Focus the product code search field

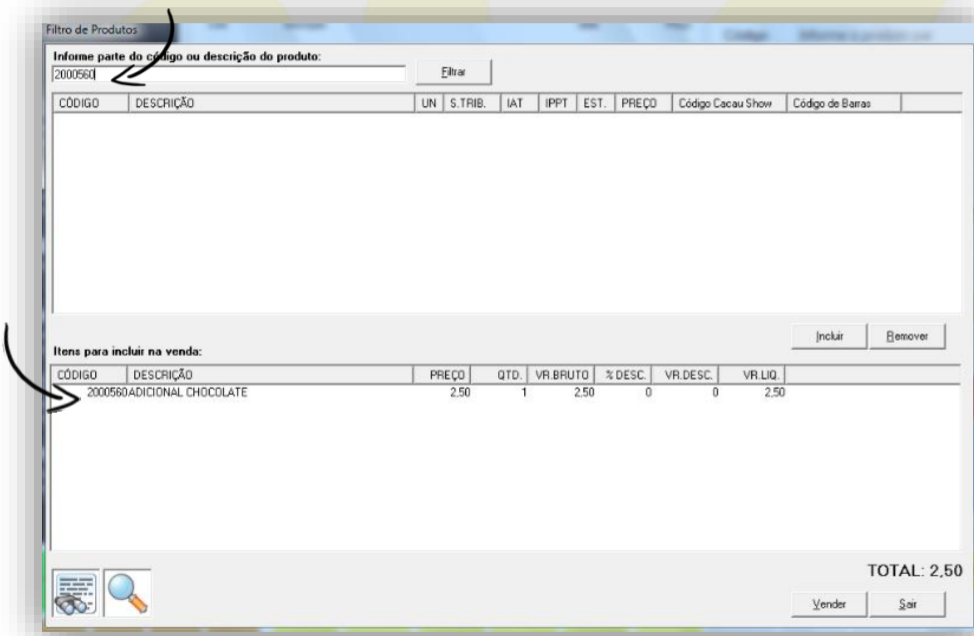coord(229,75)
